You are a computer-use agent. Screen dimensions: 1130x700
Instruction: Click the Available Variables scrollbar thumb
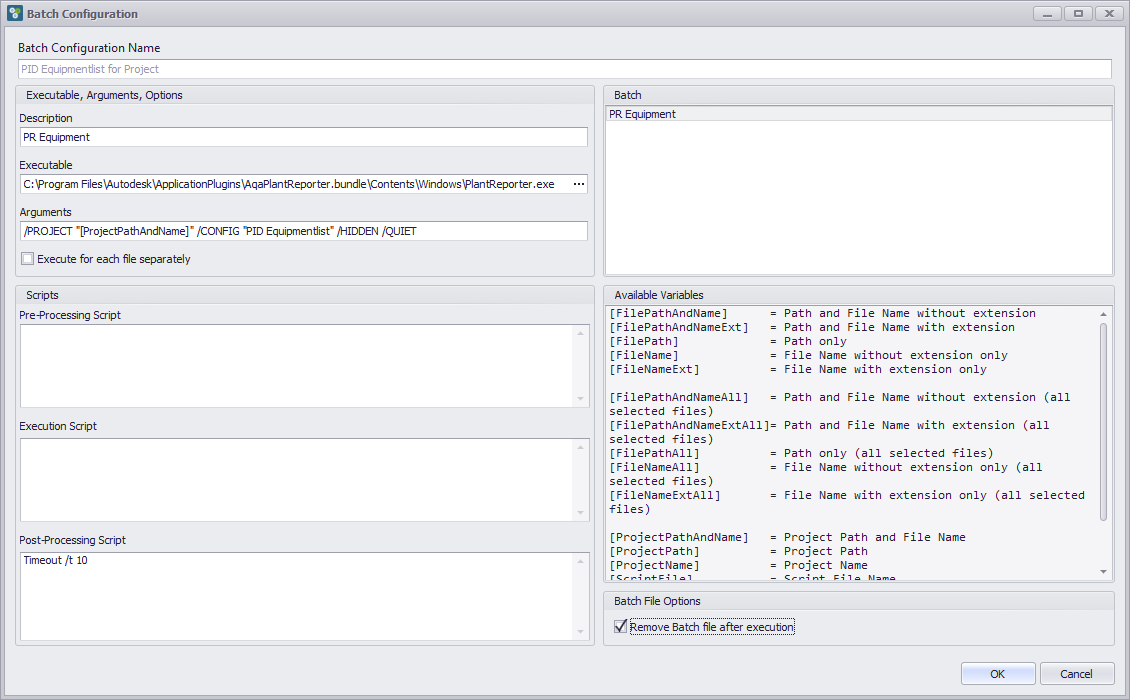[x=1103, y=420]
